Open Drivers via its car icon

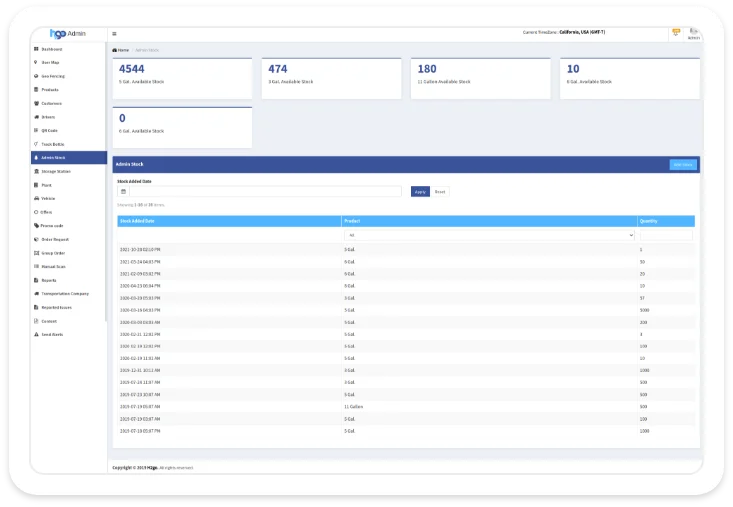click(x=36, y=117)
